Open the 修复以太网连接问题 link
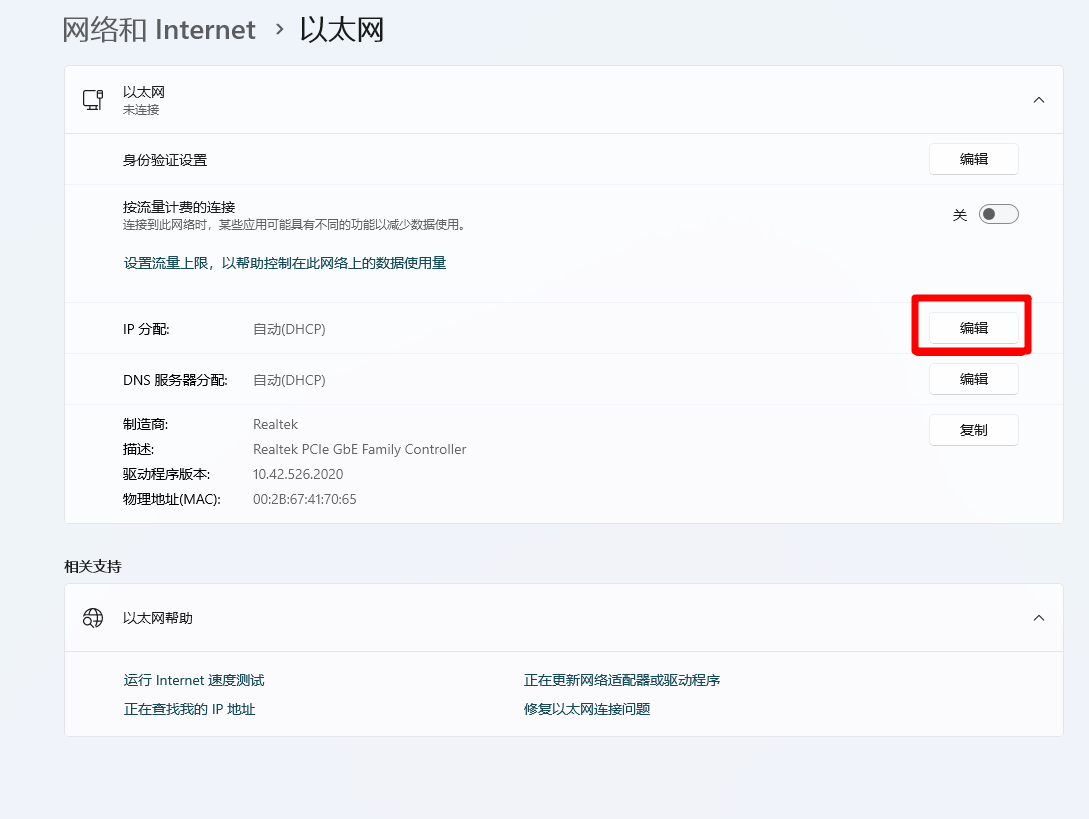The height and width of the screenshot is (819, 1089). pos(587,709)
